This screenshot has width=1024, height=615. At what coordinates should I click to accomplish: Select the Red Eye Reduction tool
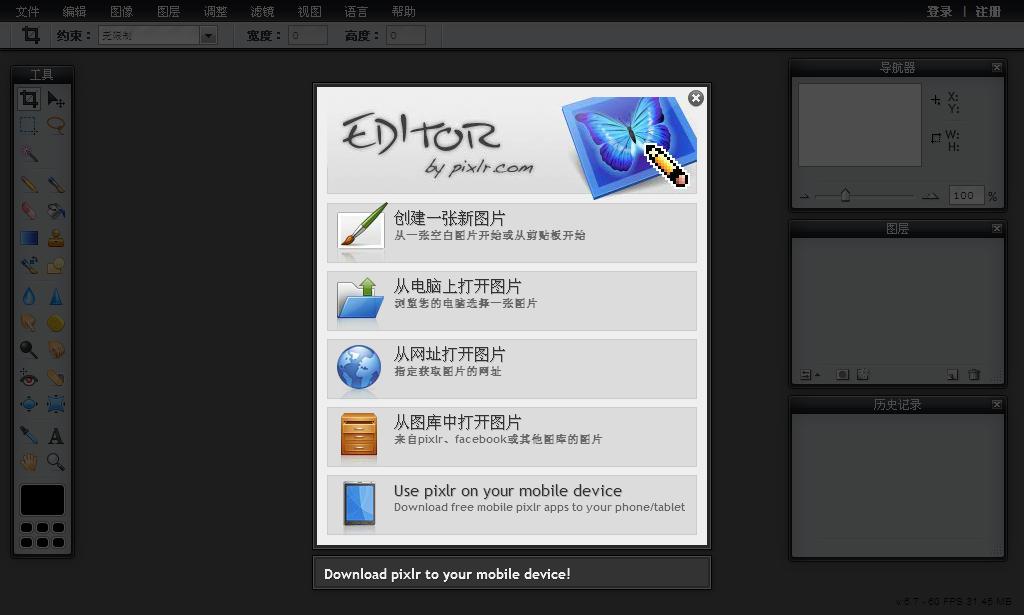tap(29, 378)
